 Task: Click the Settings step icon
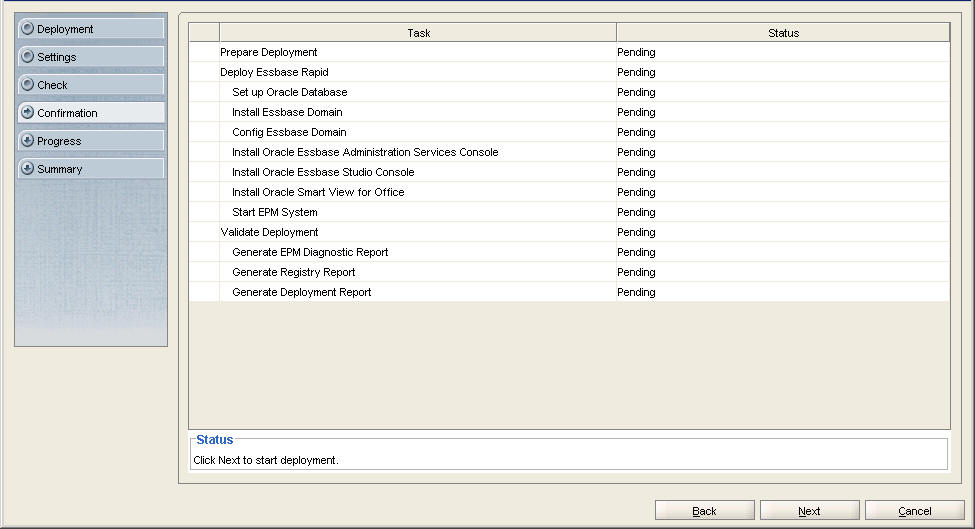(x=27, y=56)
